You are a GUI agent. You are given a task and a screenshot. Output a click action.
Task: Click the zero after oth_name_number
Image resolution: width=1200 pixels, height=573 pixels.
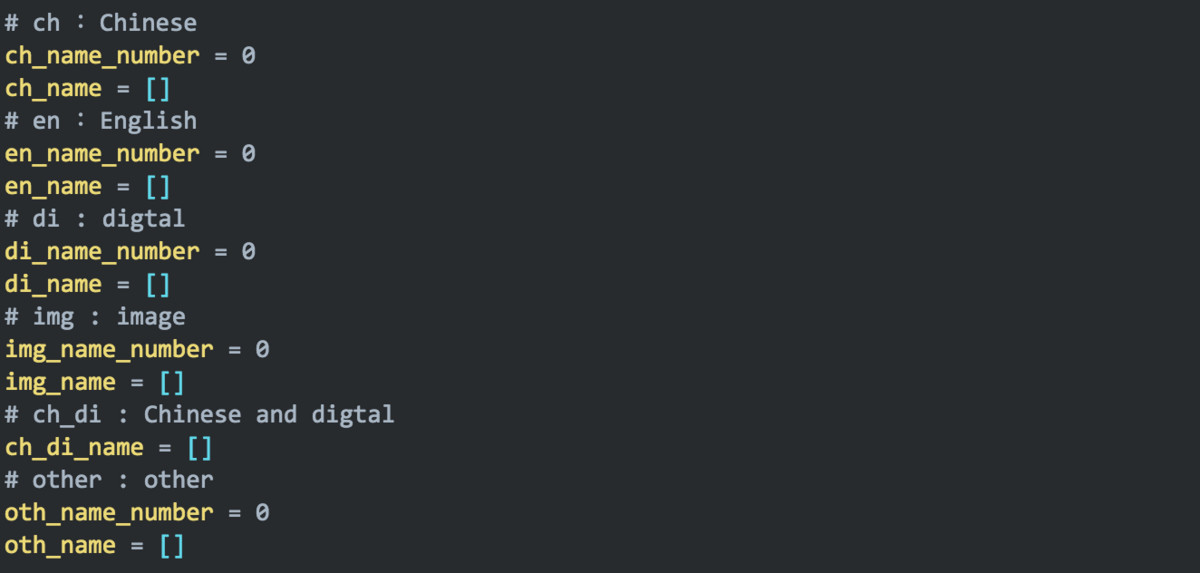click(x=262, y=513)
